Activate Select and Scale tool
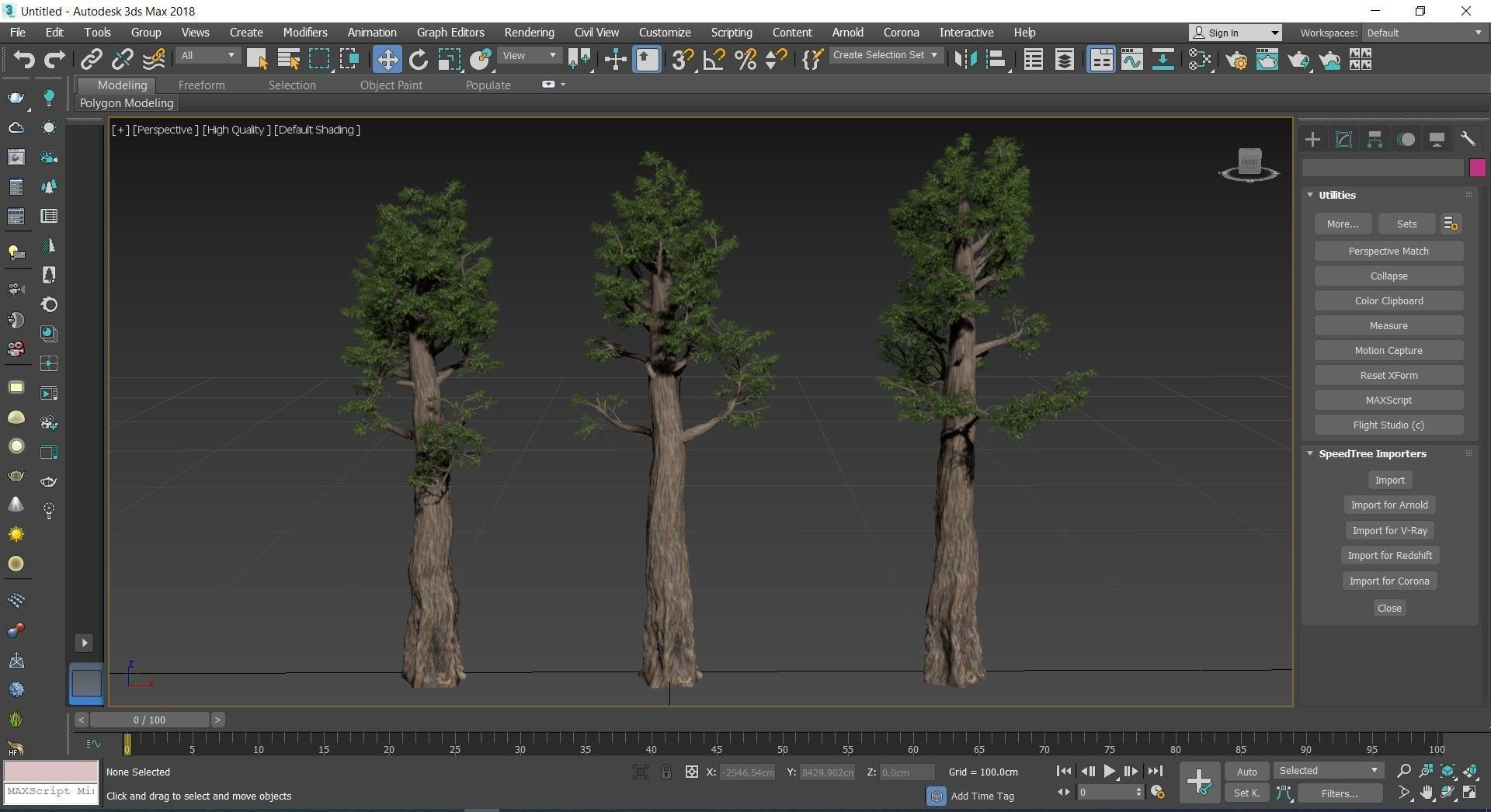The image size is (1491, 812). point(449,59)
